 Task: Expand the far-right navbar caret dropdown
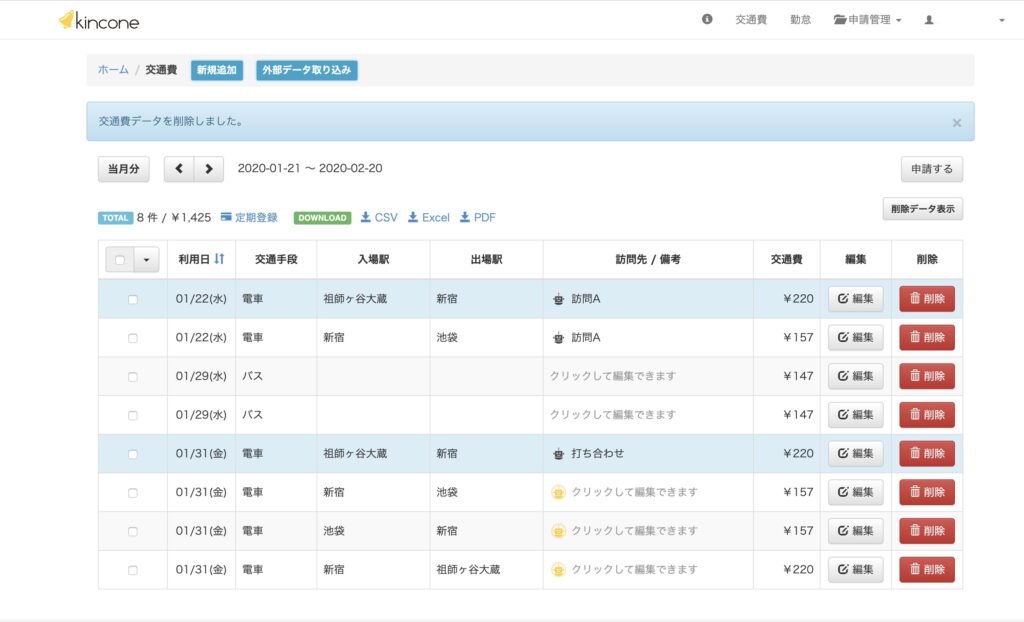point(1001,20)
